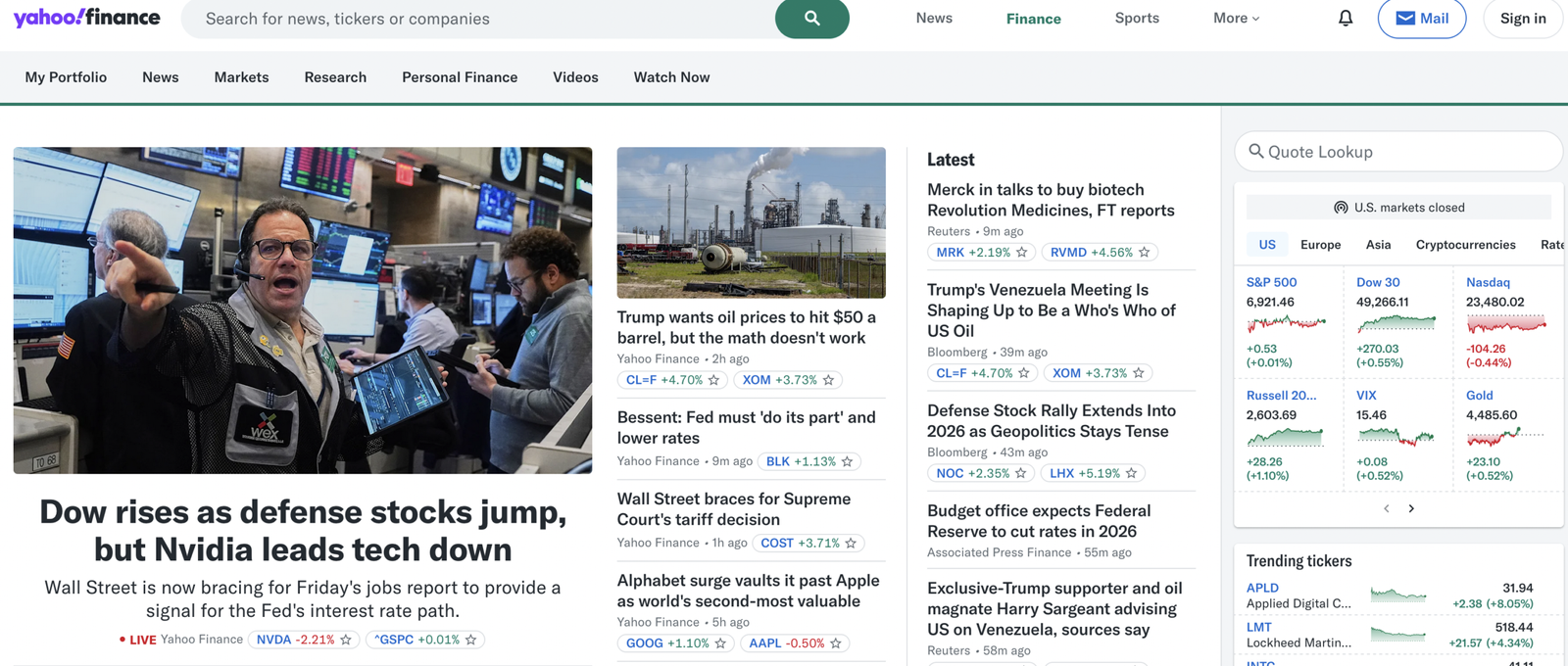Open the Markets menu

tap(241, 77)
